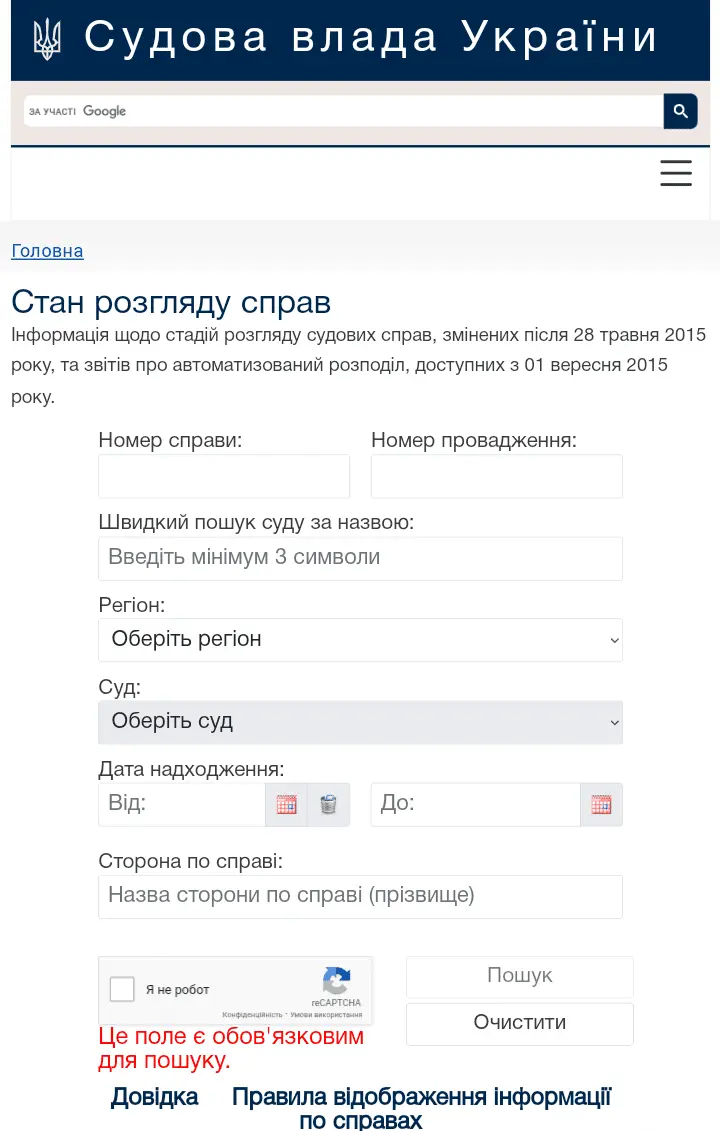Click the blue search magnifier button
The image size is (720, 1131).
(680, 111)
